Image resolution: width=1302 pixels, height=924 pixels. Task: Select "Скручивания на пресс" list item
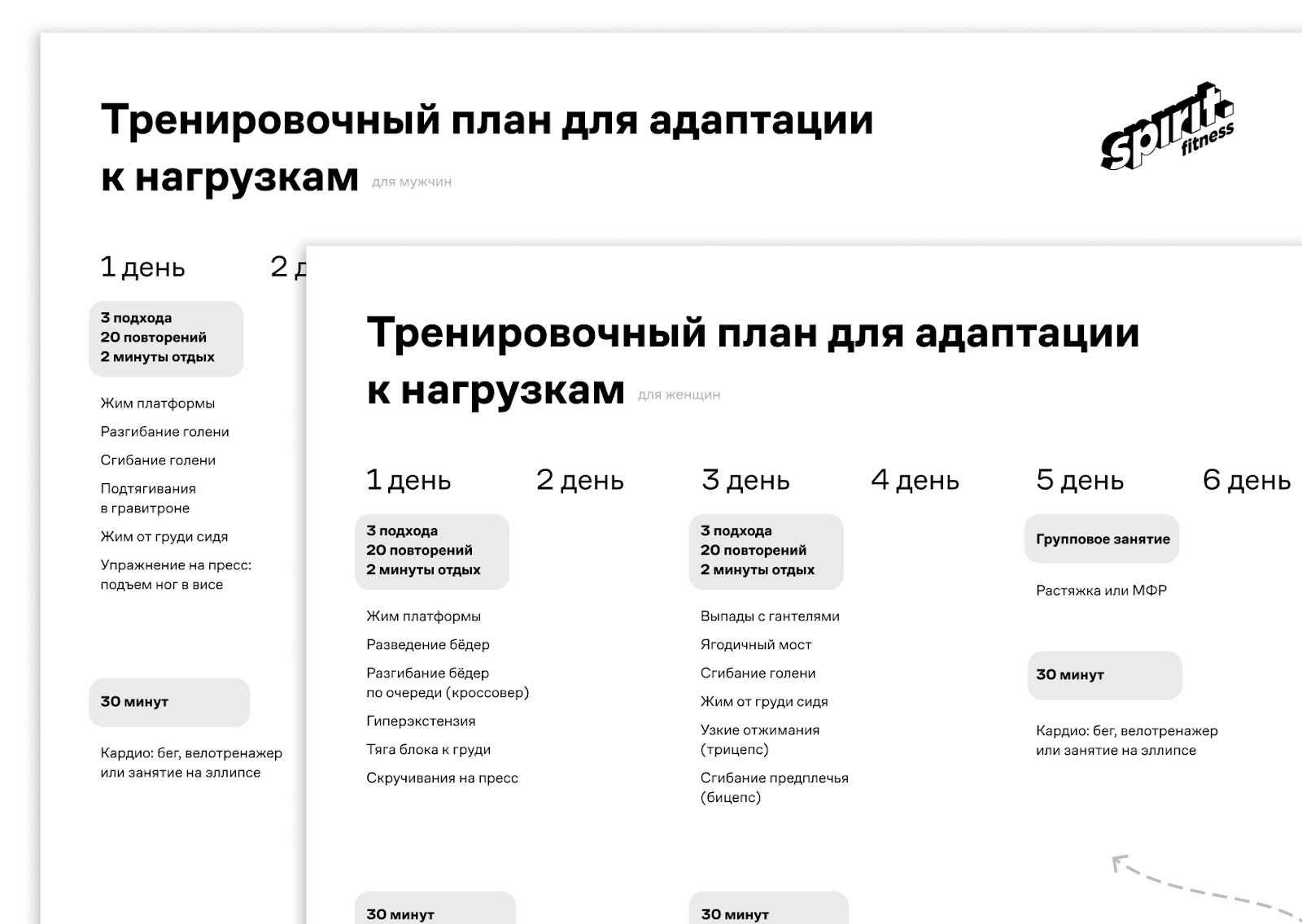tap(442, 778)
